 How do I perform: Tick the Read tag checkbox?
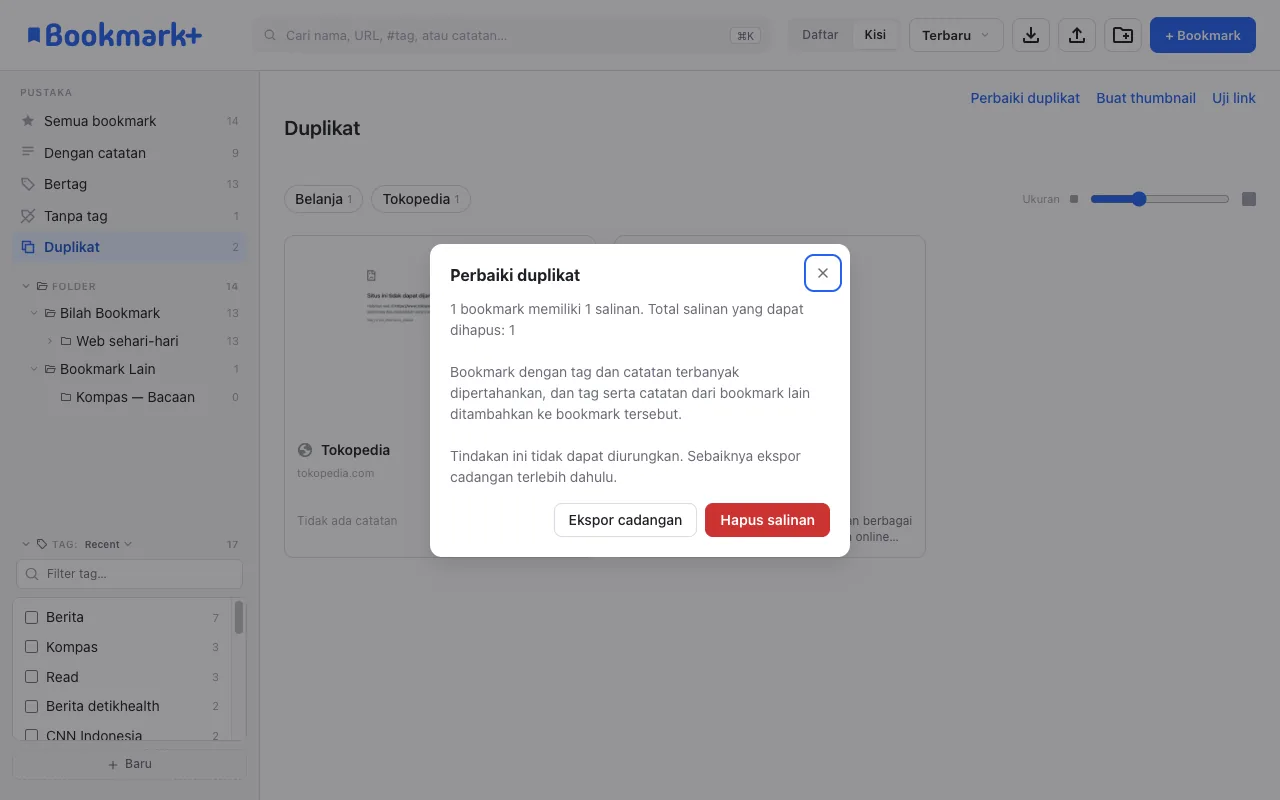[31, 677]
